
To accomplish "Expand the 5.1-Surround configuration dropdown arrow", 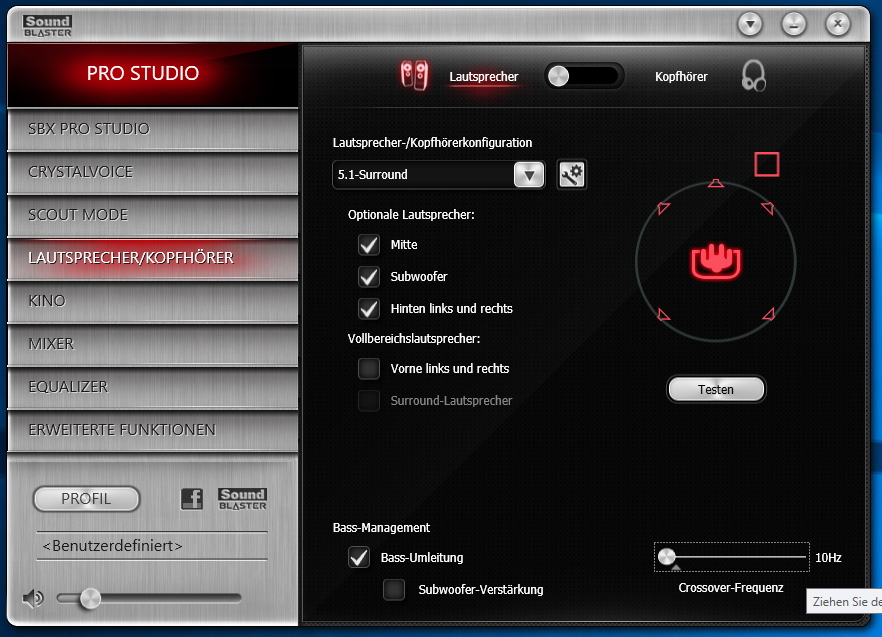I will (529, 174).
